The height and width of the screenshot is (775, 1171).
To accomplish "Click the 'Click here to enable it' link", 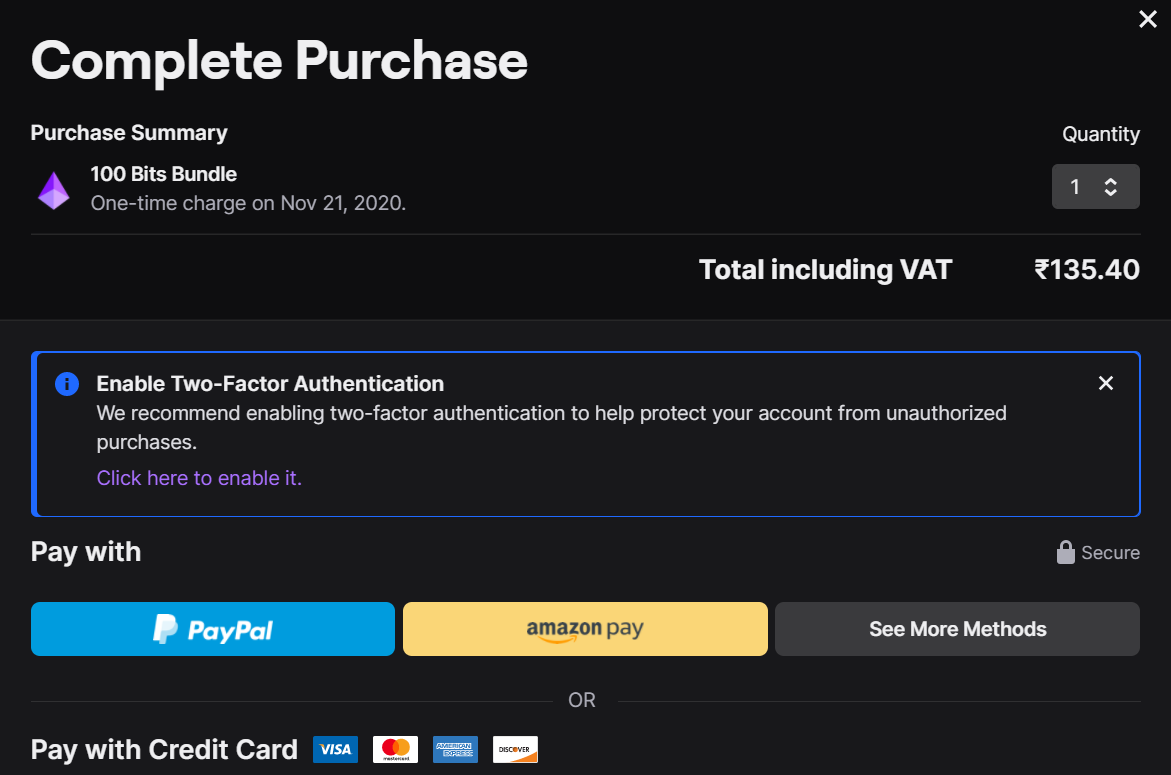I will (x=199, y=478).
